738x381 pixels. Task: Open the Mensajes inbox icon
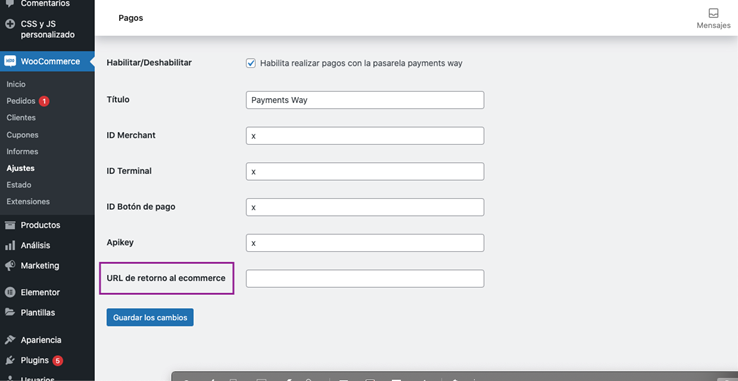click(x=713, y=13)
